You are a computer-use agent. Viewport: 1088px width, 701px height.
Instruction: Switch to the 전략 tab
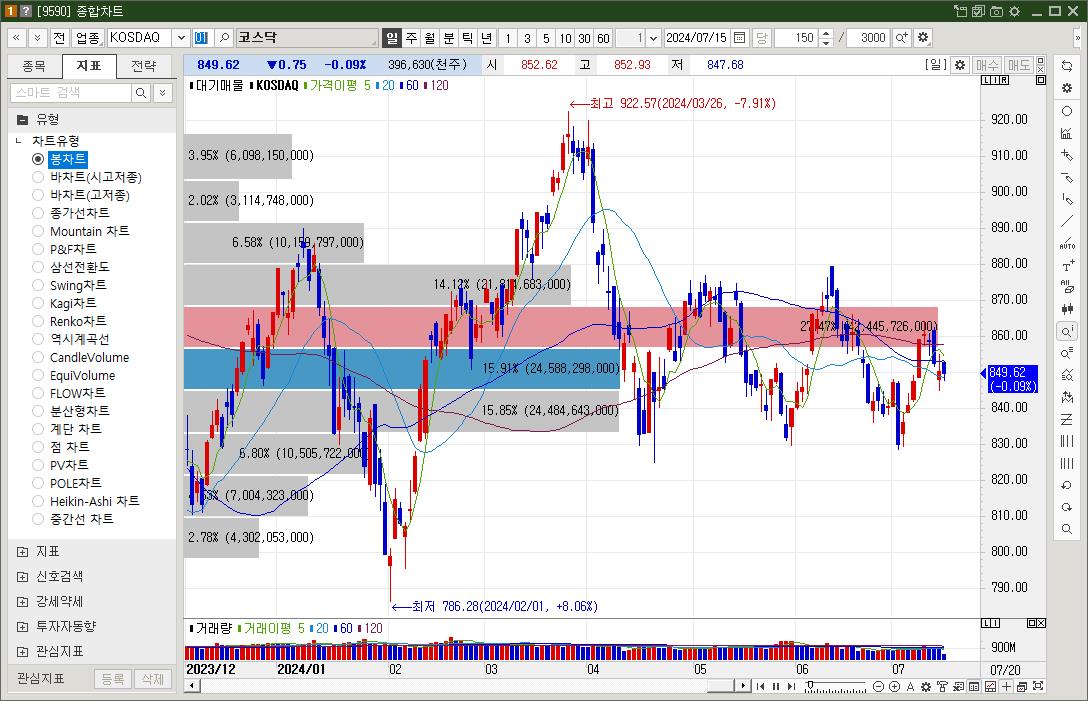[144, 66]
